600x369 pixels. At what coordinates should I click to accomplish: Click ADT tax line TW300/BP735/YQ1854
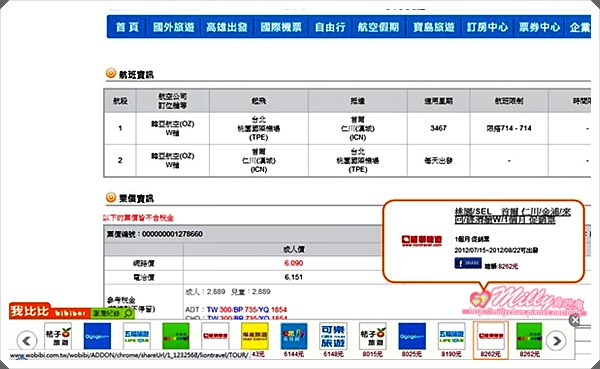tap(236, 309)
